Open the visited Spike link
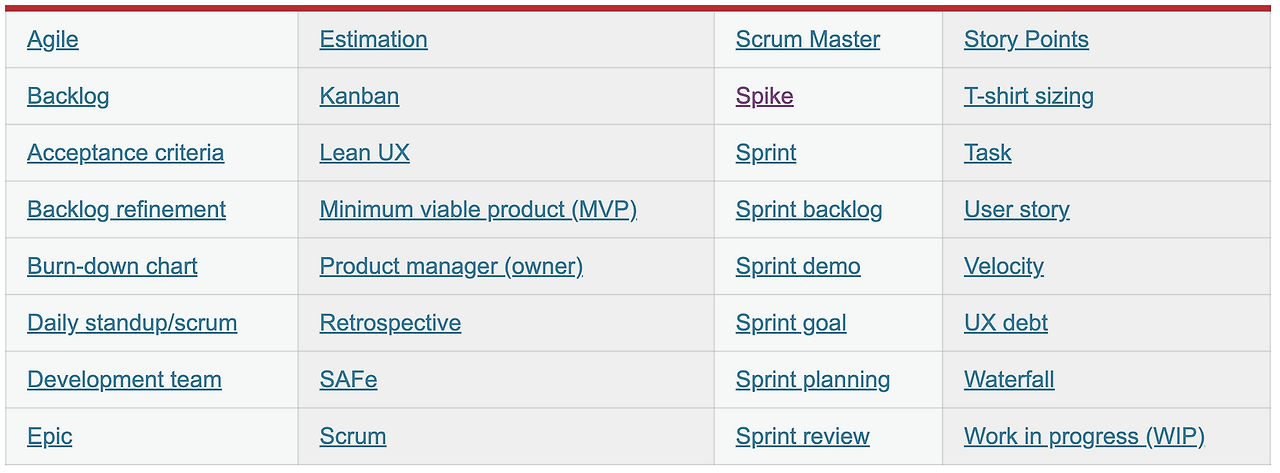1280x473 pixels. (764, 97)
